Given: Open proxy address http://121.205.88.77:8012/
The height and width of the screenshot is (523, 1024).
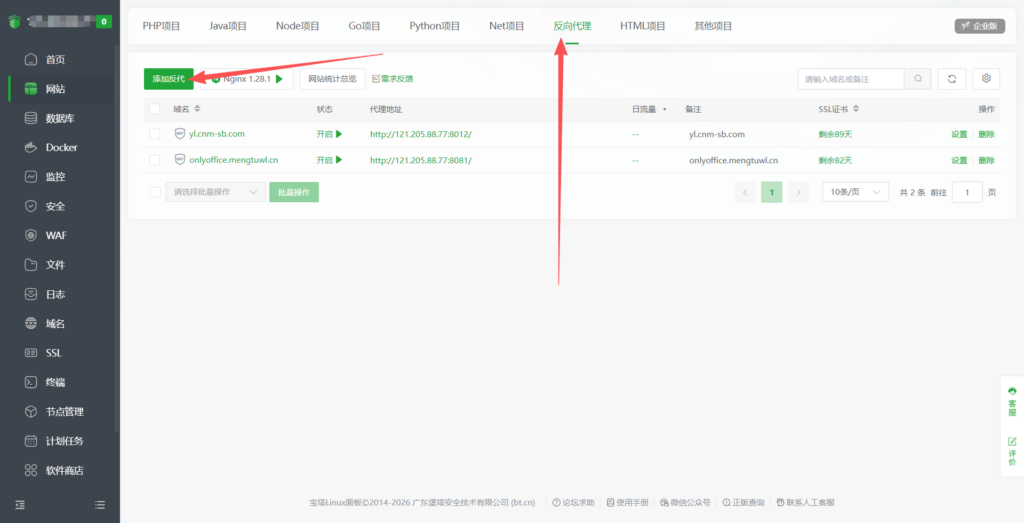Looking at the screenshot, I should pos(421,135).
